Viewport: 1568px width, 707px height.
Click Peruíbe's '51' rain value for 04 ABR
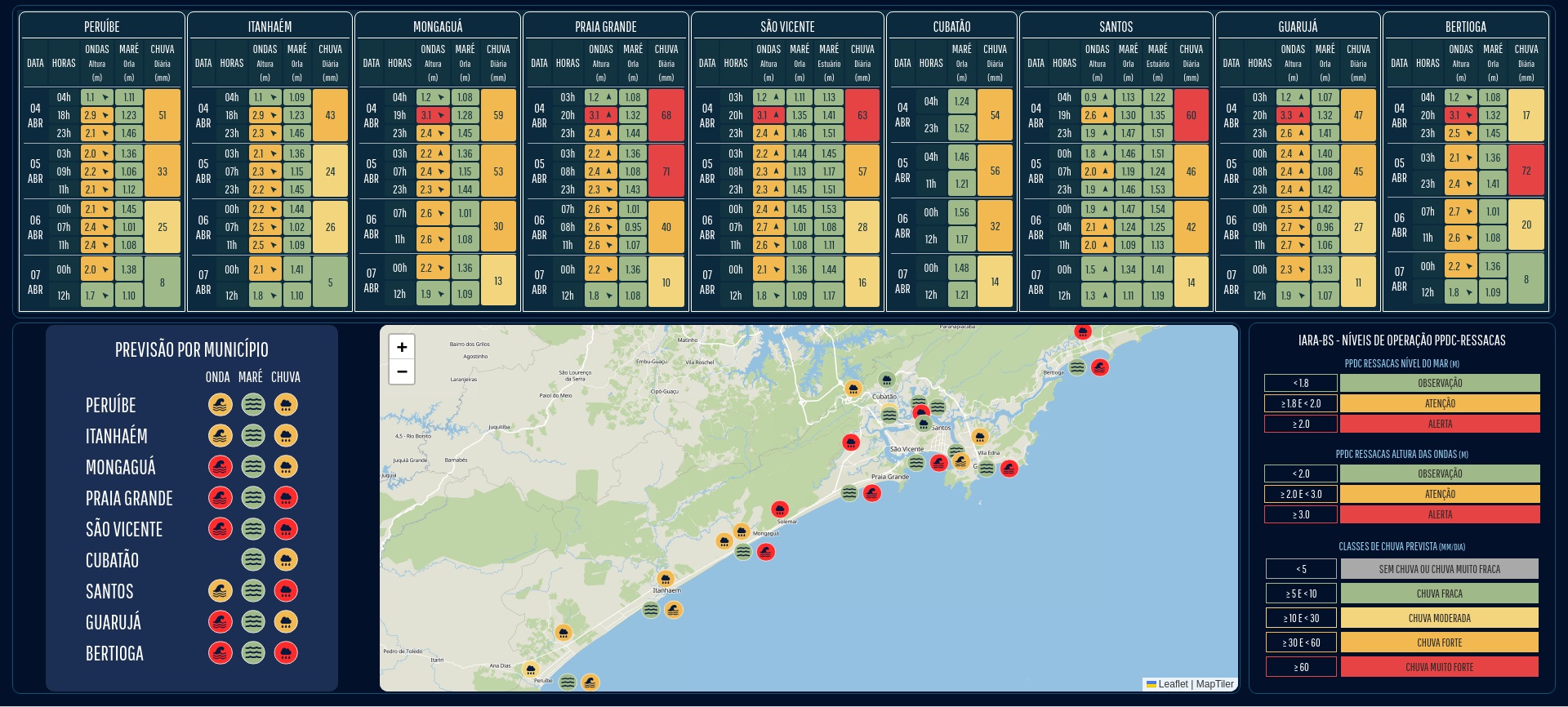(x=163, y=115)
